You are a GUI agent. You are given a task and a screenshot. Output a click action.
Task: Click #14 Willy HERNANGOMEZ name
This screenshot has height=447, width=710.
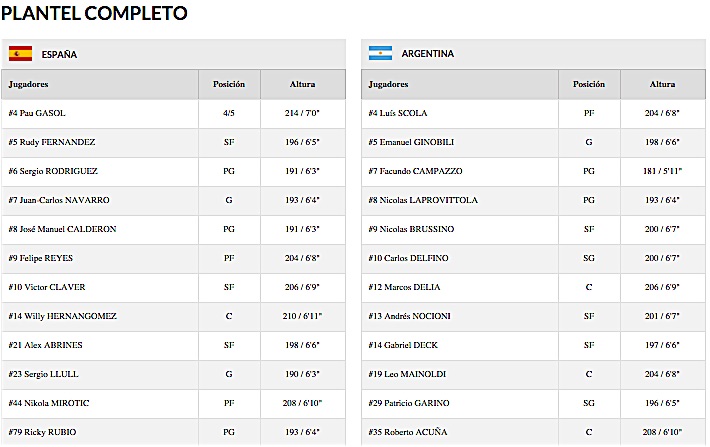click(x=62, y=317)
